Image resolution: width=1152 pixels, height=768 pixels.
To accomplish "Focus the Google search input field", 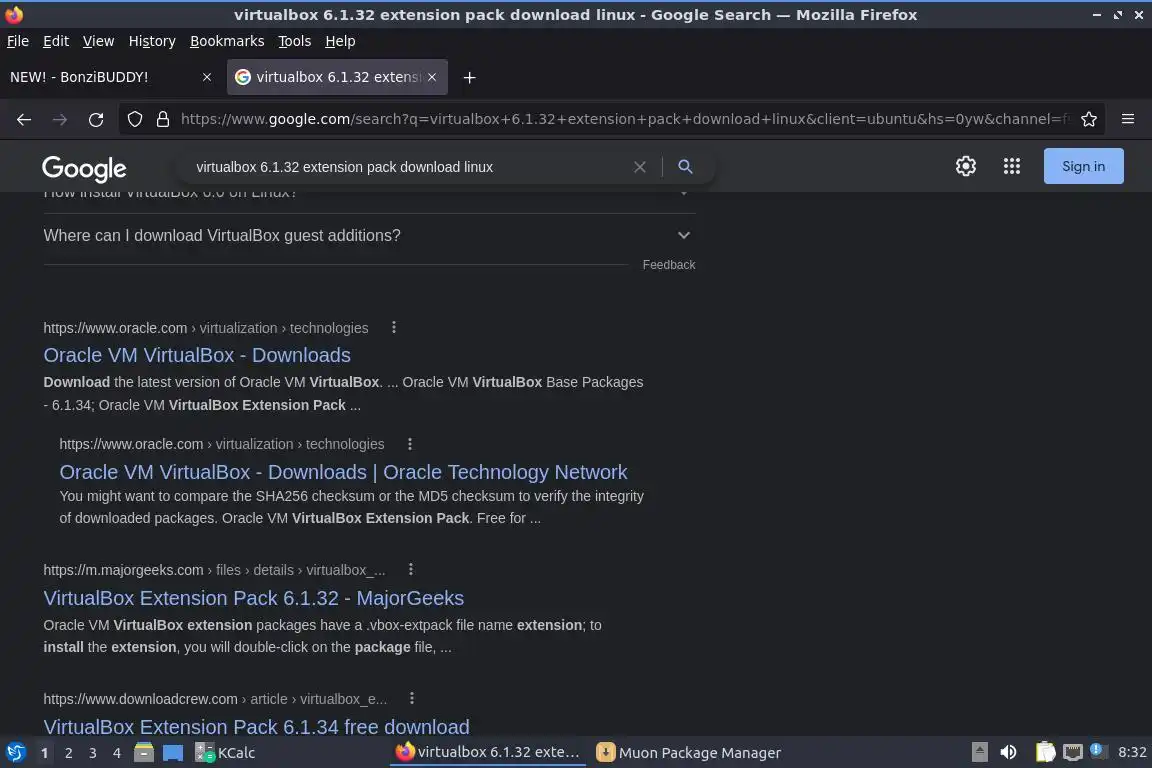I will click(x=408, y=167).
